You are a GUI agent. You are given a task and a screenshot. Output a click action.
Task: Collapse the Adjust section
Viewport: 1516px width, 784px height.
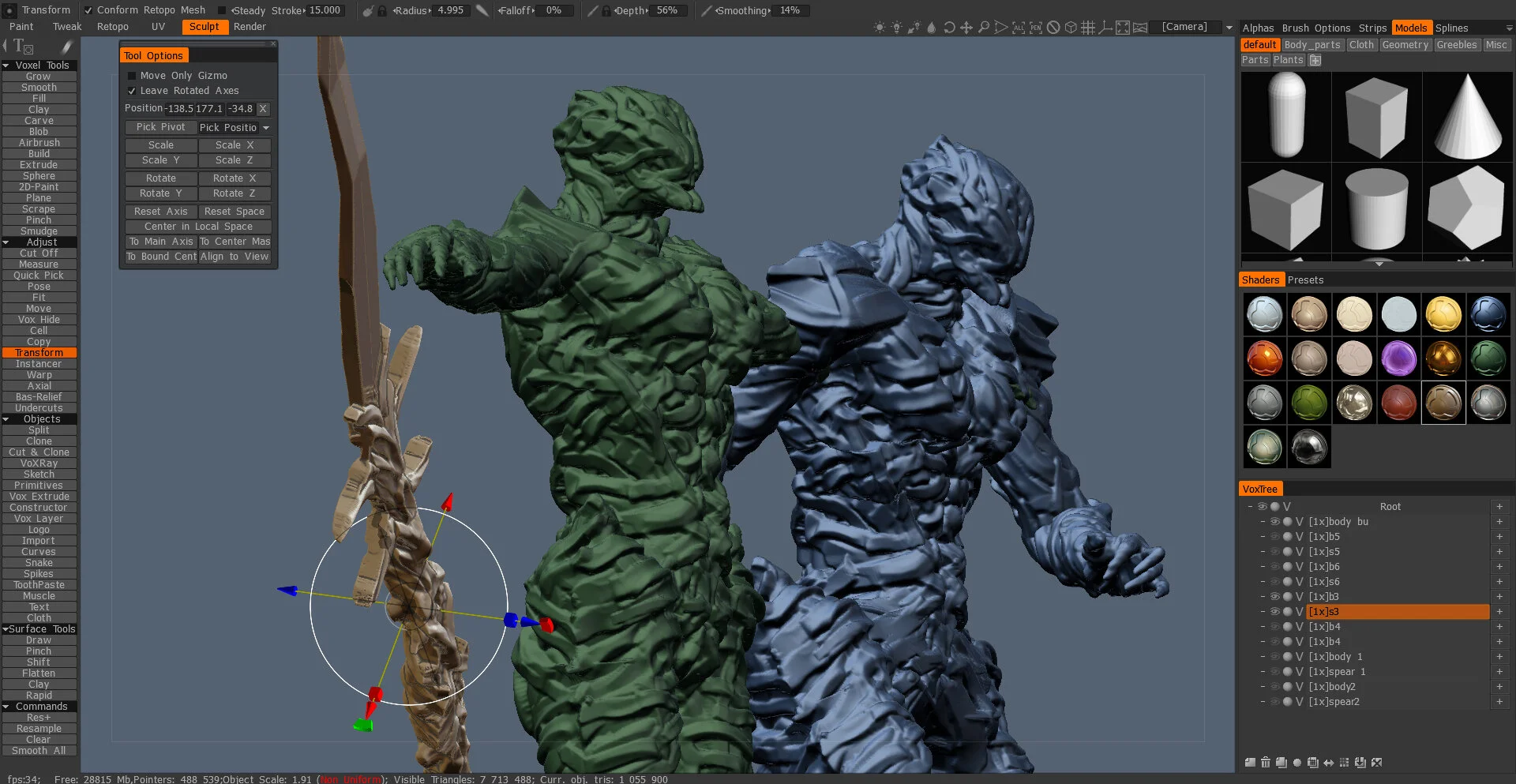click(6, 242)
